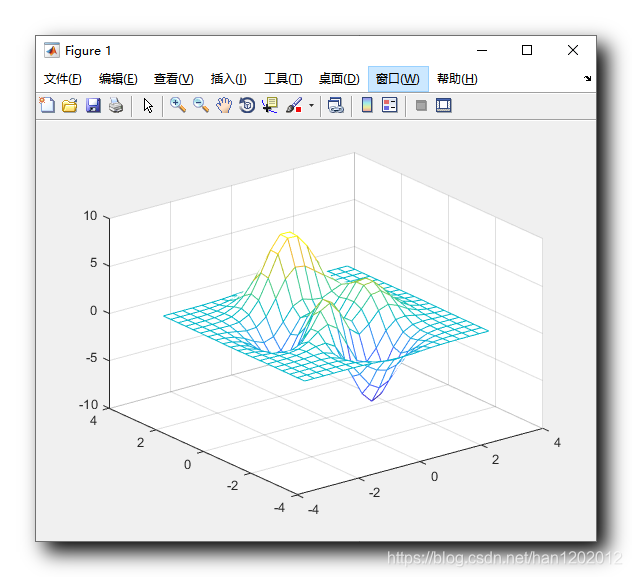
Task: Click the New Figure toolbar icon
Action: tap(47, 106)
